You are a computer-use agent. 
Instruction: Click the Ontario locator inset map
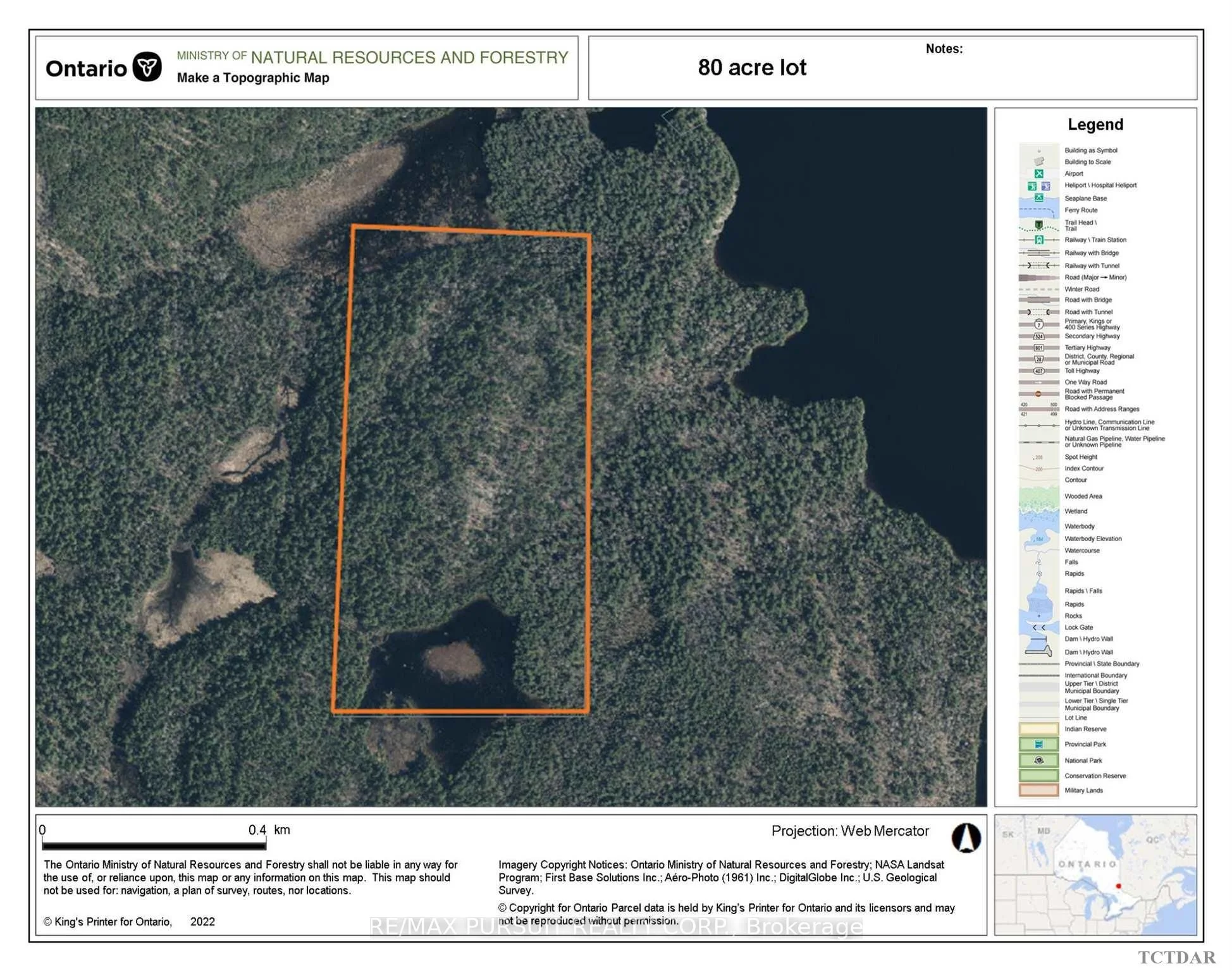coord(1095,874)
